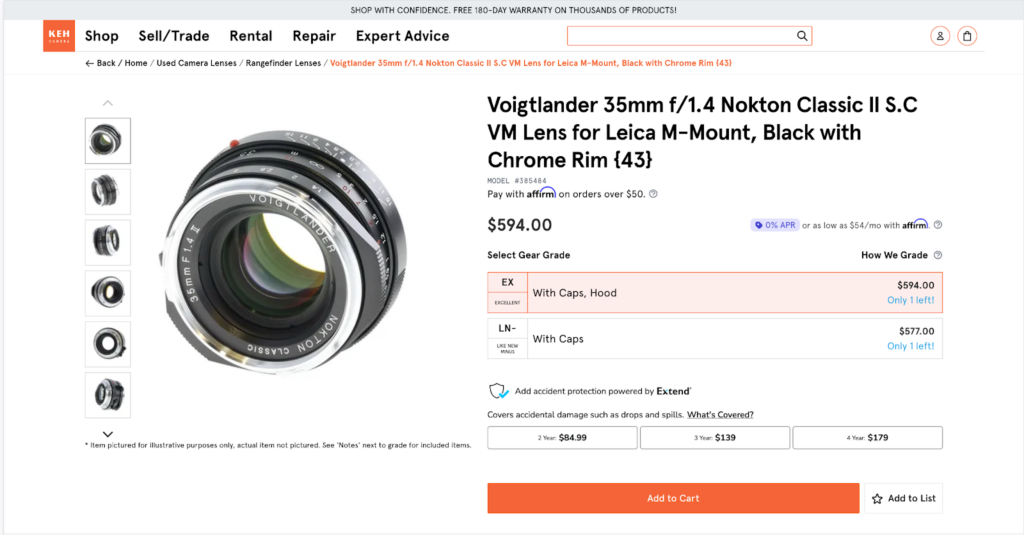Select the LN- Like New Minus grade
1024x535 pixels.
tap(714, 339)
